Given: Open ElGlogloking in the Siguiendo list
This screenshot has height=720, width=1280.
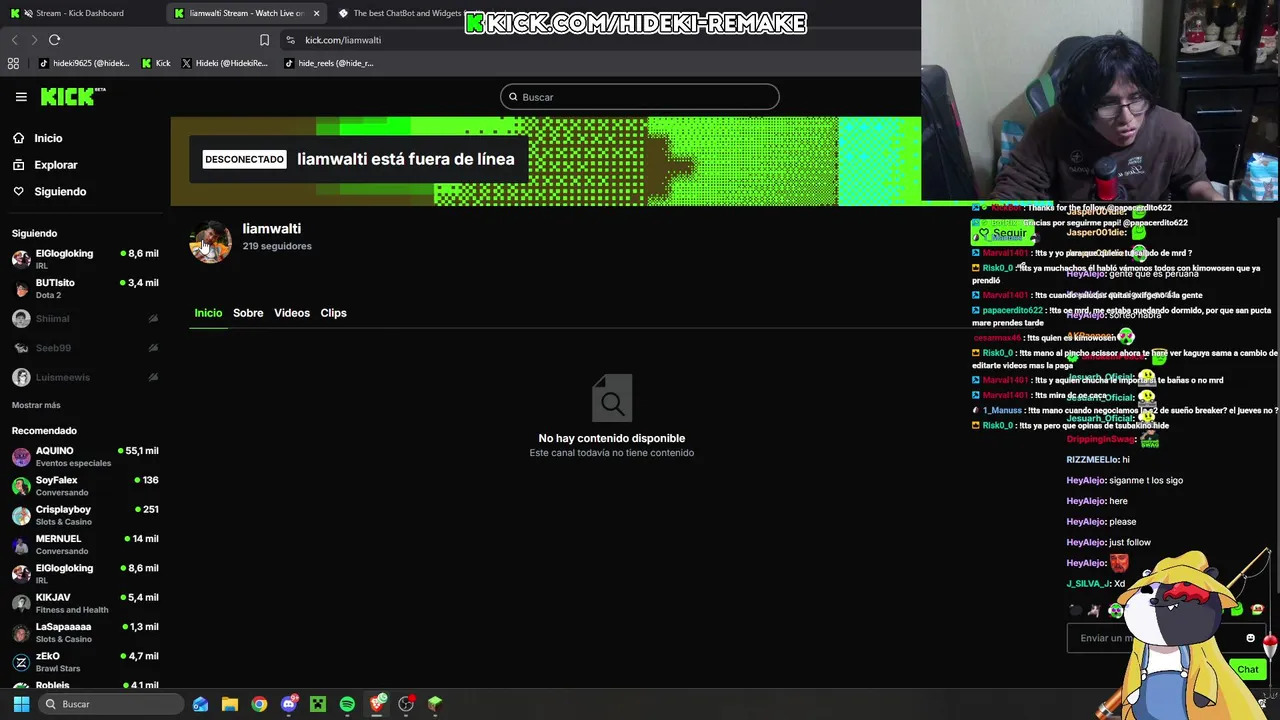Looking at the screenshot, I should (85, 259).
